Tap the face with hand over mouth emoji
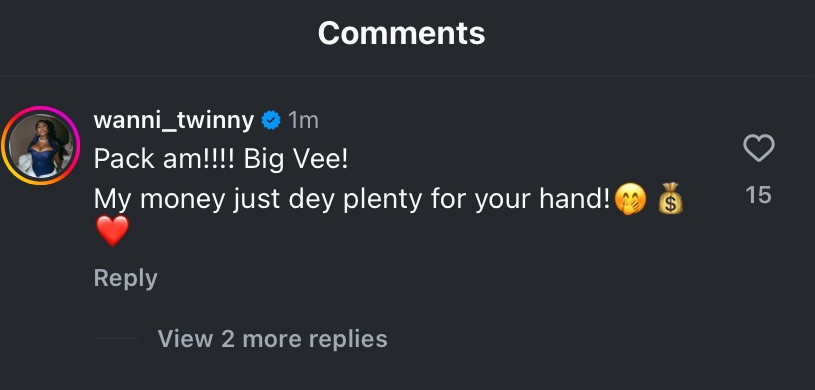815x390 pixels. pos(630,200)
